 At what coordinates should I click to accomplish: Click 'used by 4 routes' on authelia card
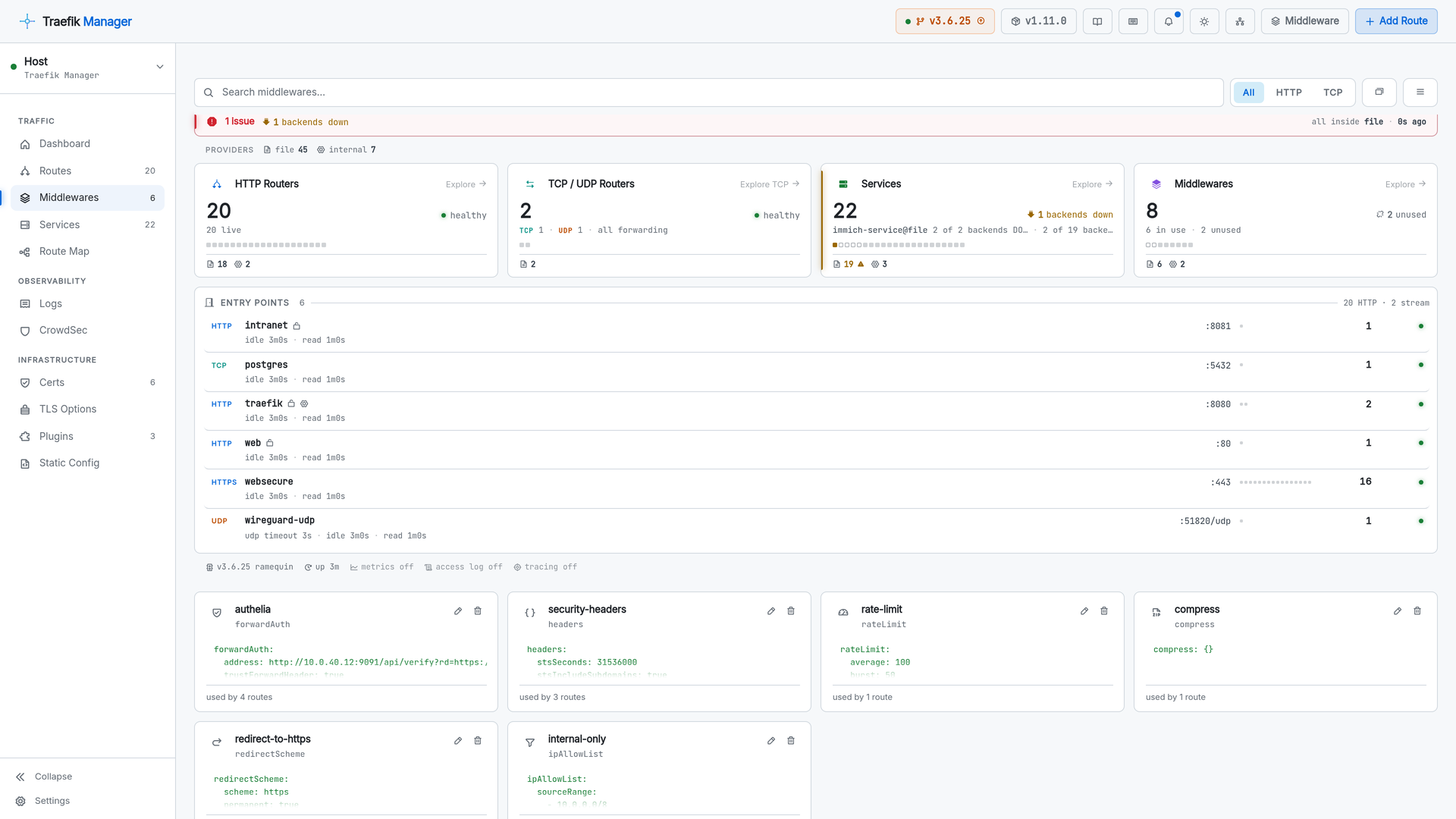[239, 698]
